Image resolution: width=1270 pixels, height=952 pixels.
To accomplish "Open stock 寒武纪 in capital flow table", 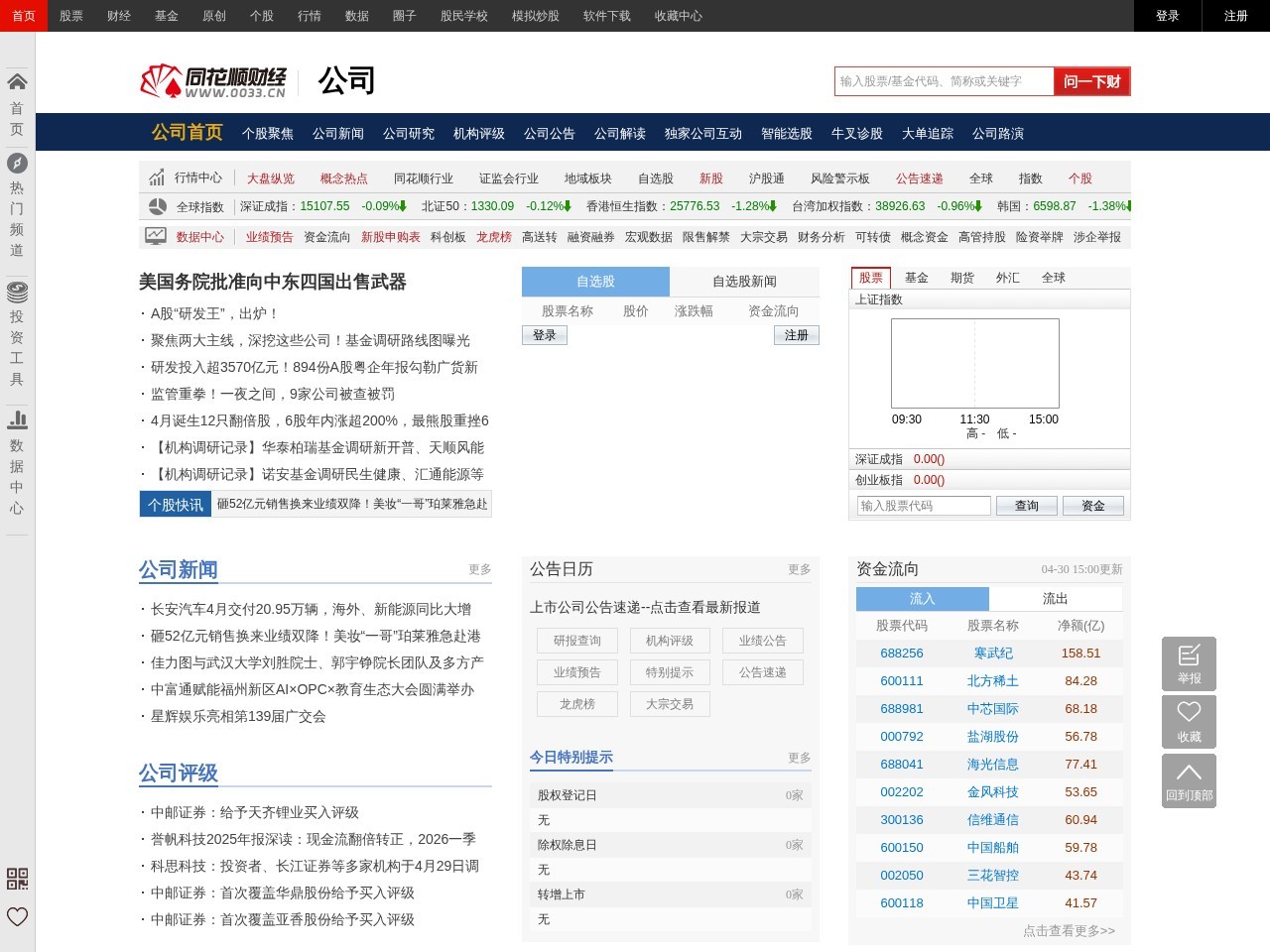I will point(993,654).
